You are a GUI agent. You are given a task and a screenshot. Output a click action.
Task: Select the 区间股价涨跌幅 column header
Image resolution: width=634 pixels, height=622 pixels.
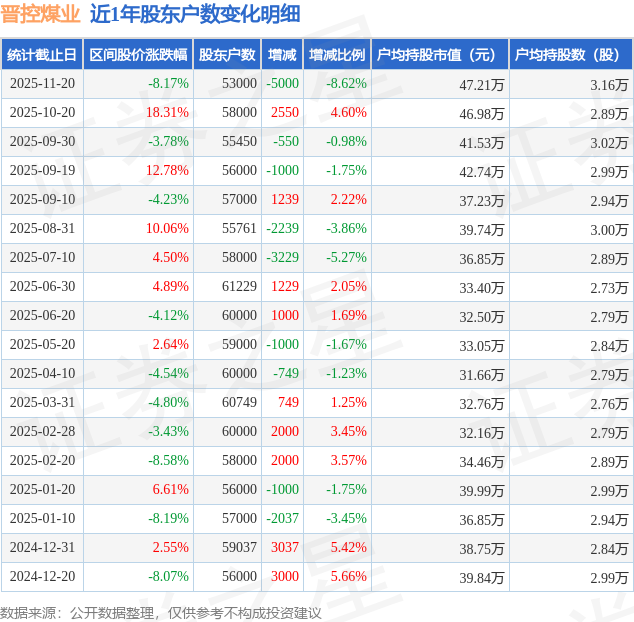pyautogui.click(x=136, y=55)
